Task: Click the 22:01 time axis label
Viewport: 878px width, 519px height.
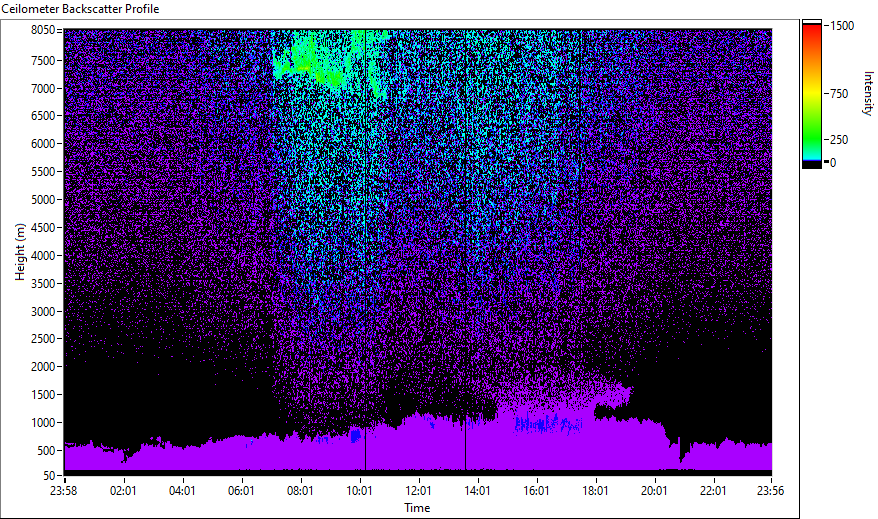Action: 713,491
